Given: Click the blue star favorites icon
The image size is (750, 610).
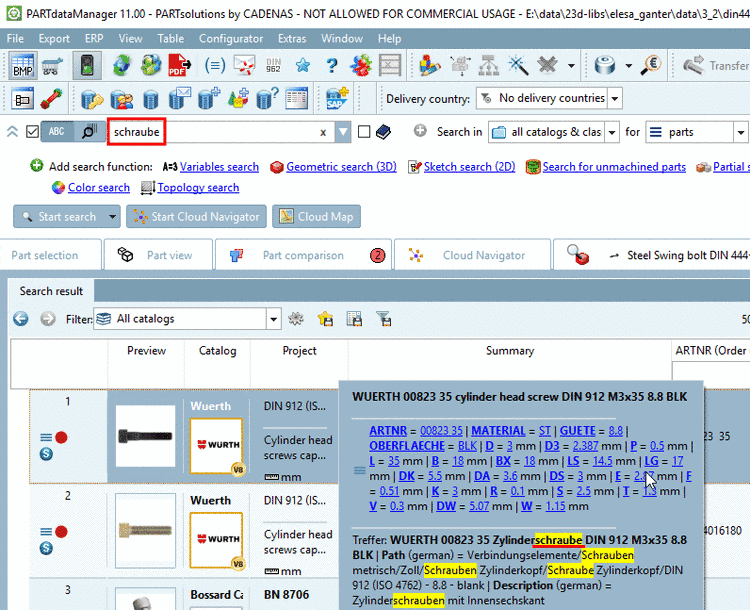Looking at the screenshot, I should click(x=303, y=65).
